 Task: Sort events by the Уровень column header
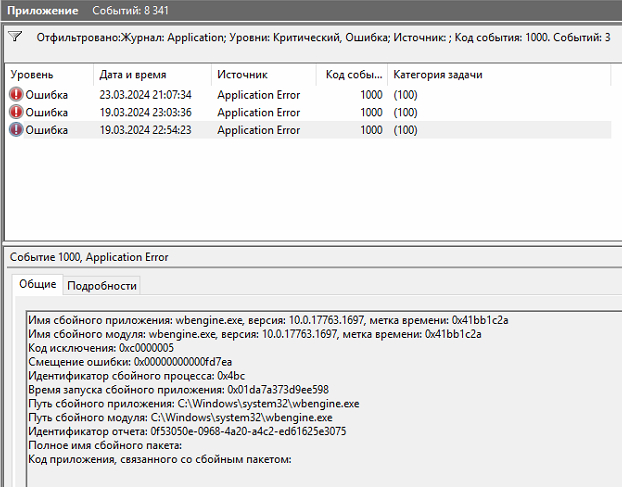pos(32,75)
